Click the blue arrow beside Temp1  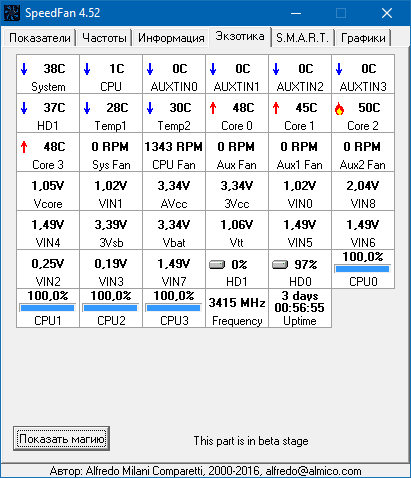(x=87, y=108)
